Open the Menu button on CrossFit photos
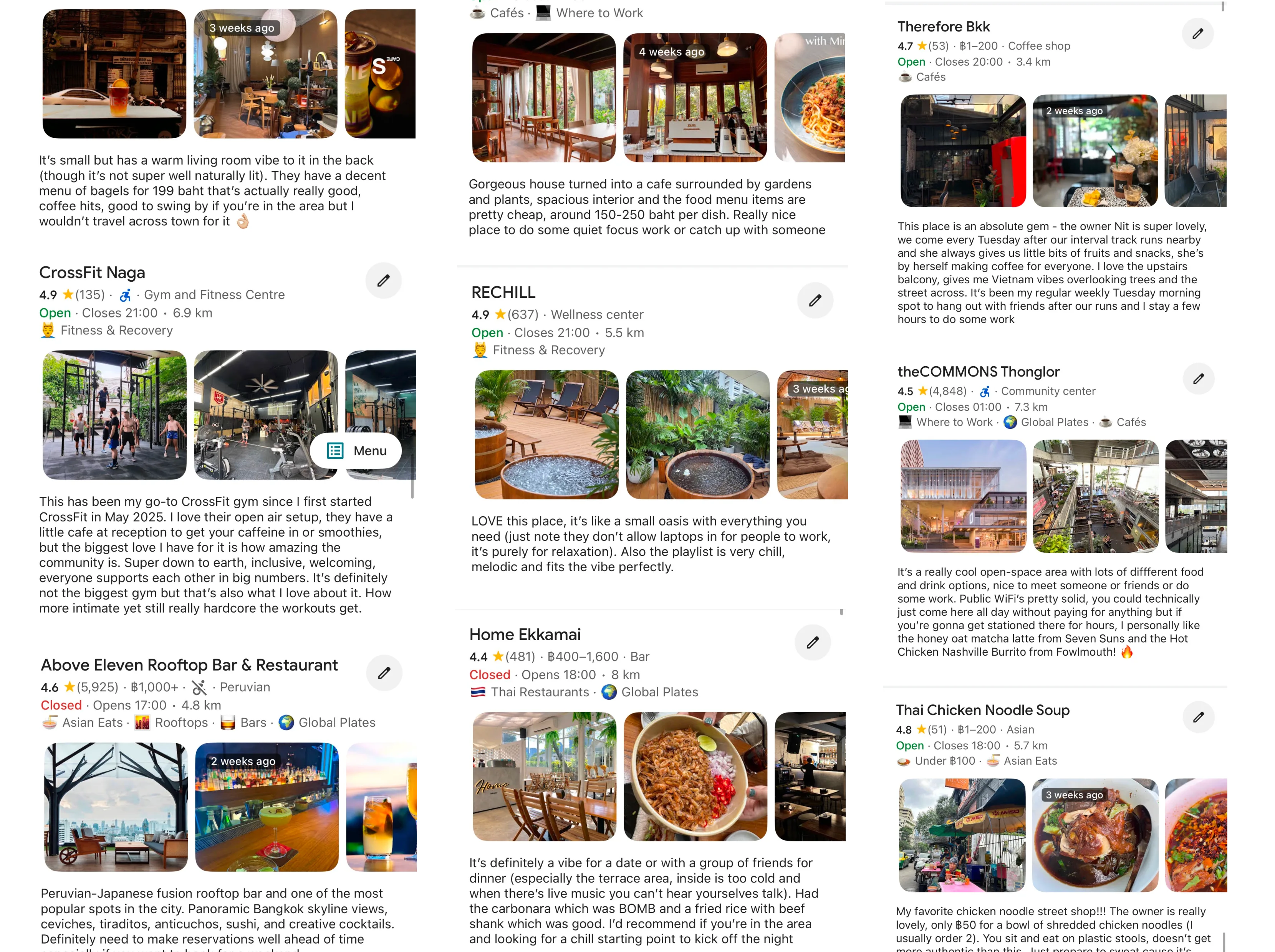Screen dimensions: 1275x952 pos(356,451)
